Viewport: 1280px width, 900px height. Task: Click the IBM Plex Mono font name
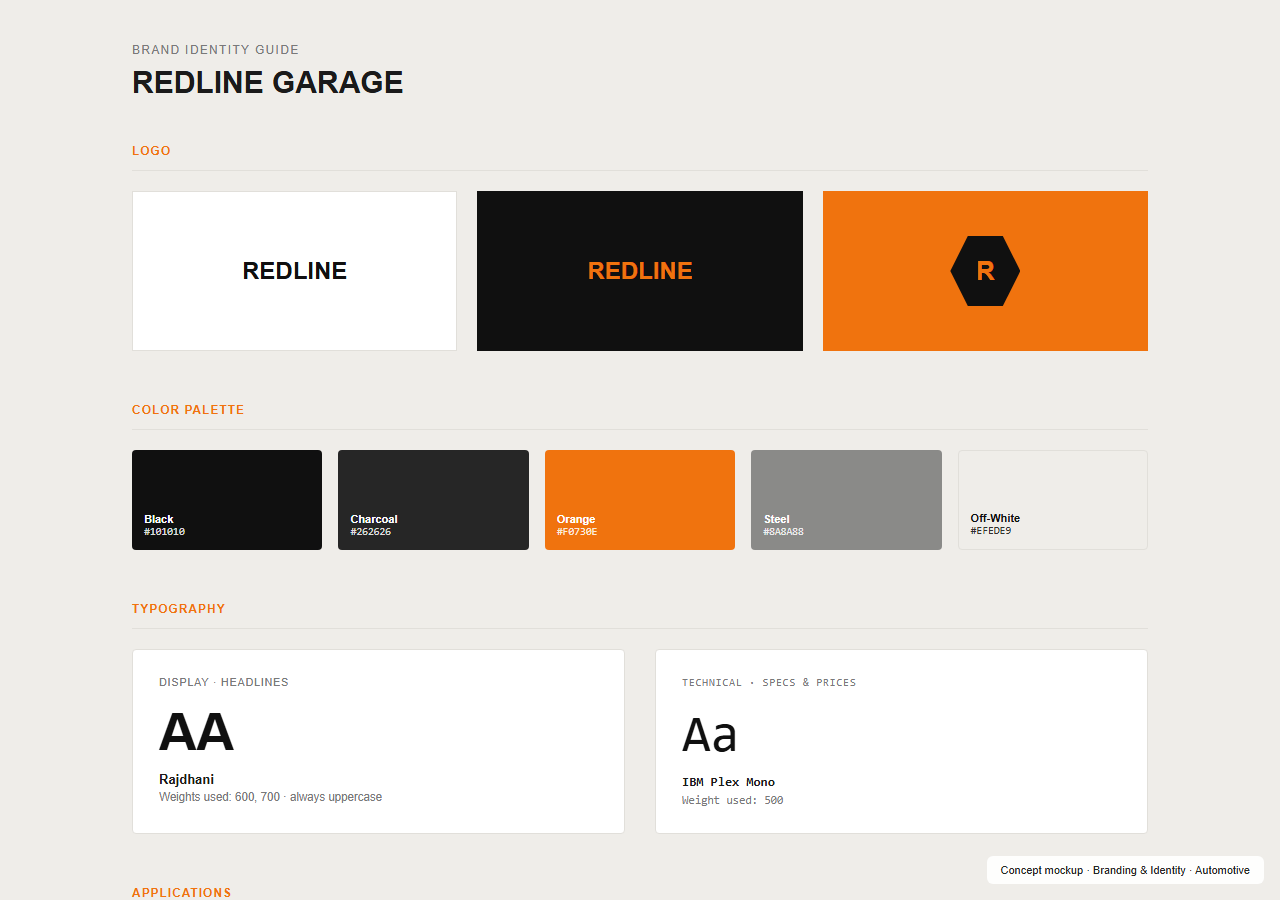click(728, 782)
